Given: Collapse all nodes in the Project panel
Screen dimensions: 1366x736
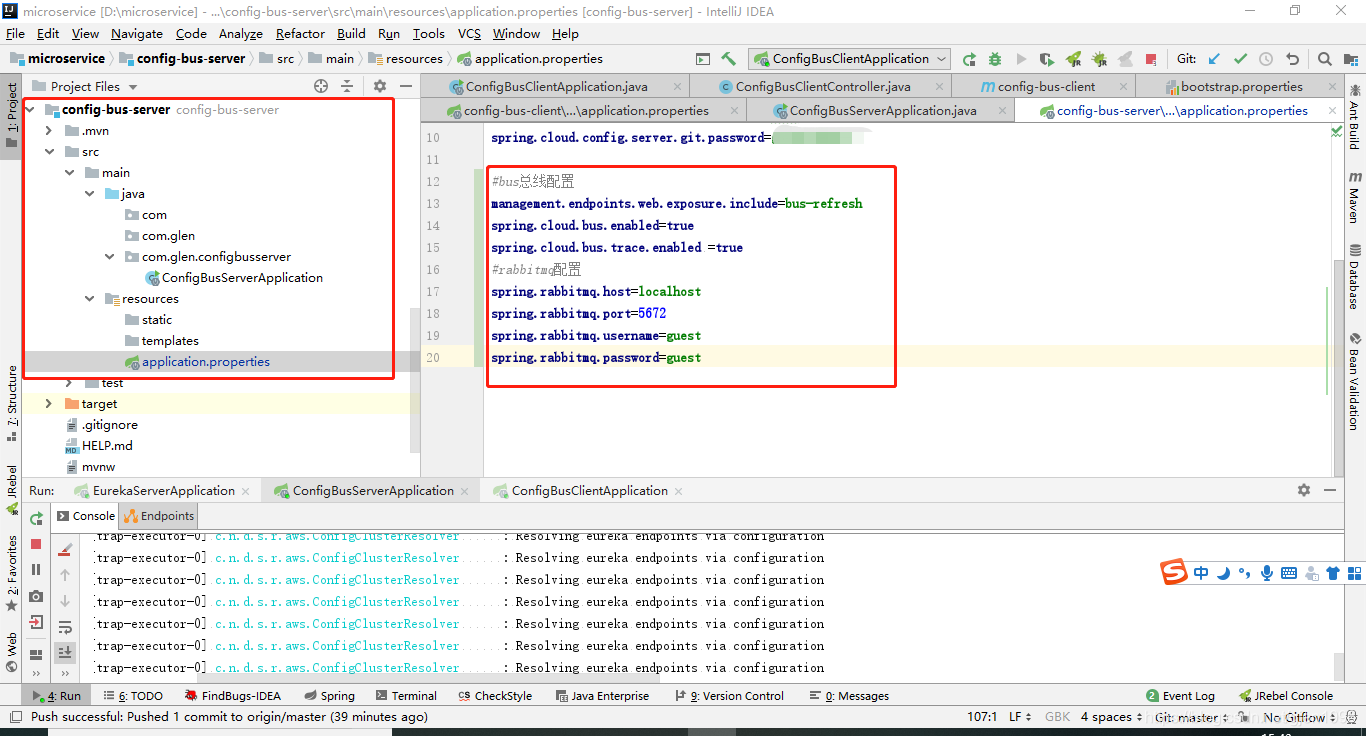Looking at the screenshot, I should click(x=349, y=86).
